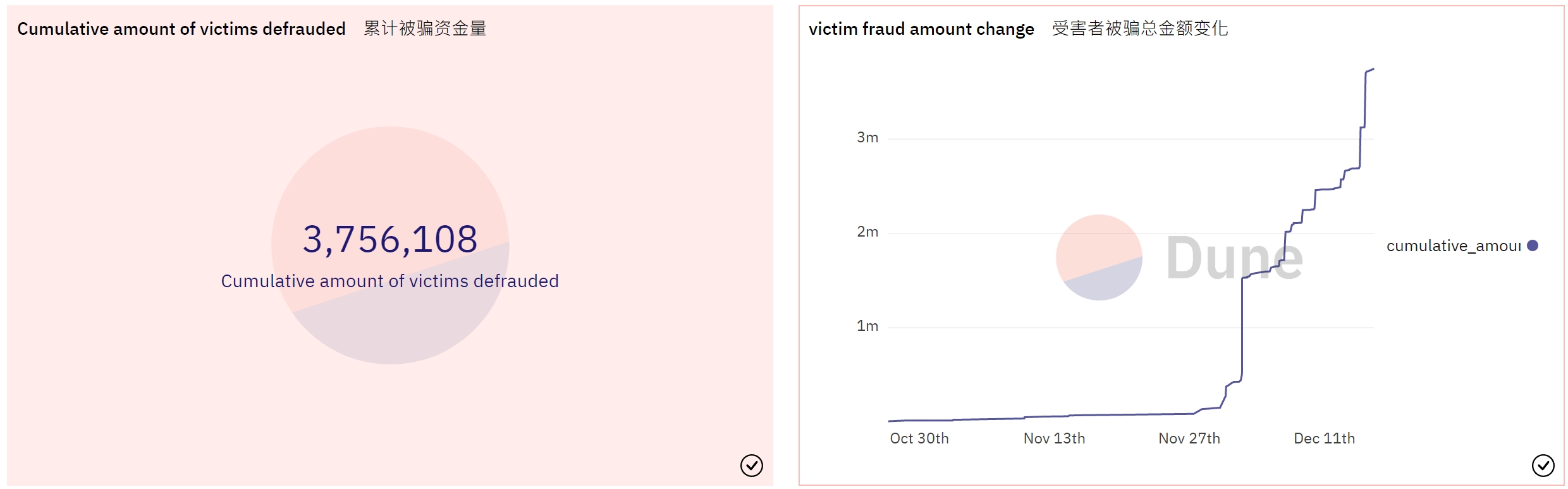Click the Dune circle logo watermark in the chart
The height and width of the screenshot is (489, 1568).
click(1099, 257)
